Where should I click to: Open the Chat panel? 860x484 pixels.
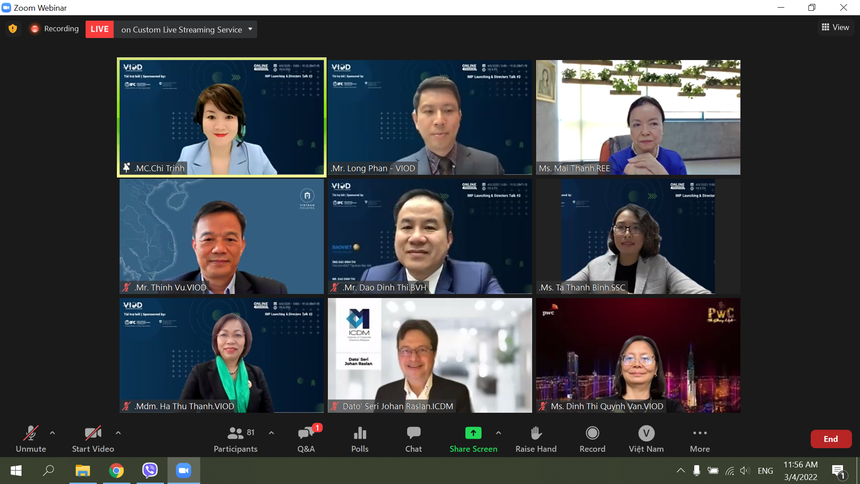coord(413,438)
